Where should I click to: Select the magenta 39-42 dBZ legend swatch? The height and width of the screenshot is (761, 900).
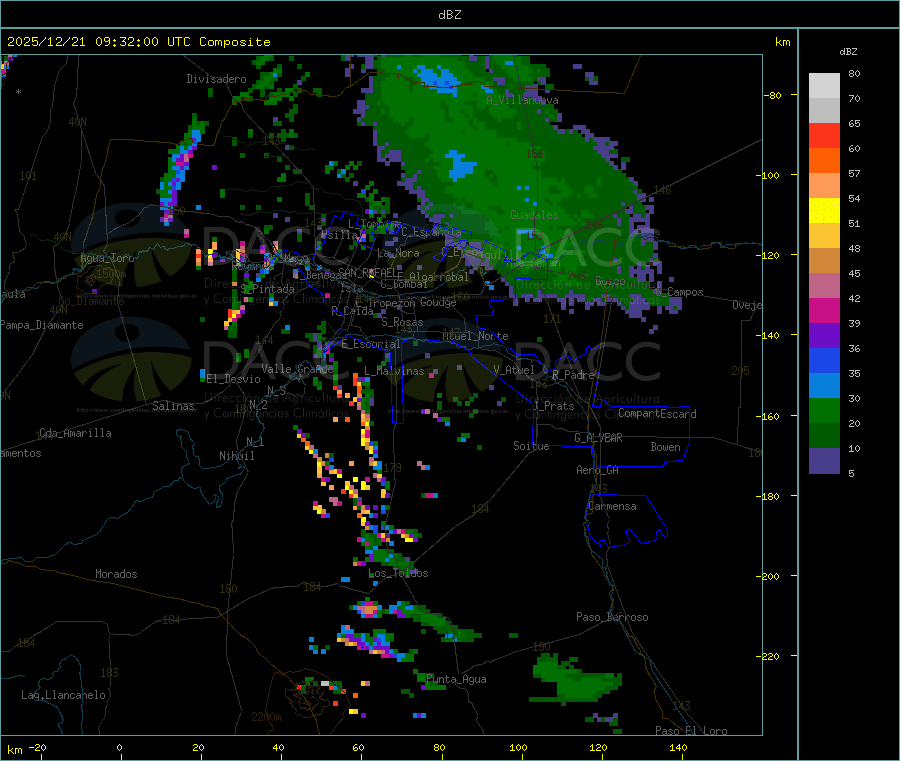coord(824,310)
